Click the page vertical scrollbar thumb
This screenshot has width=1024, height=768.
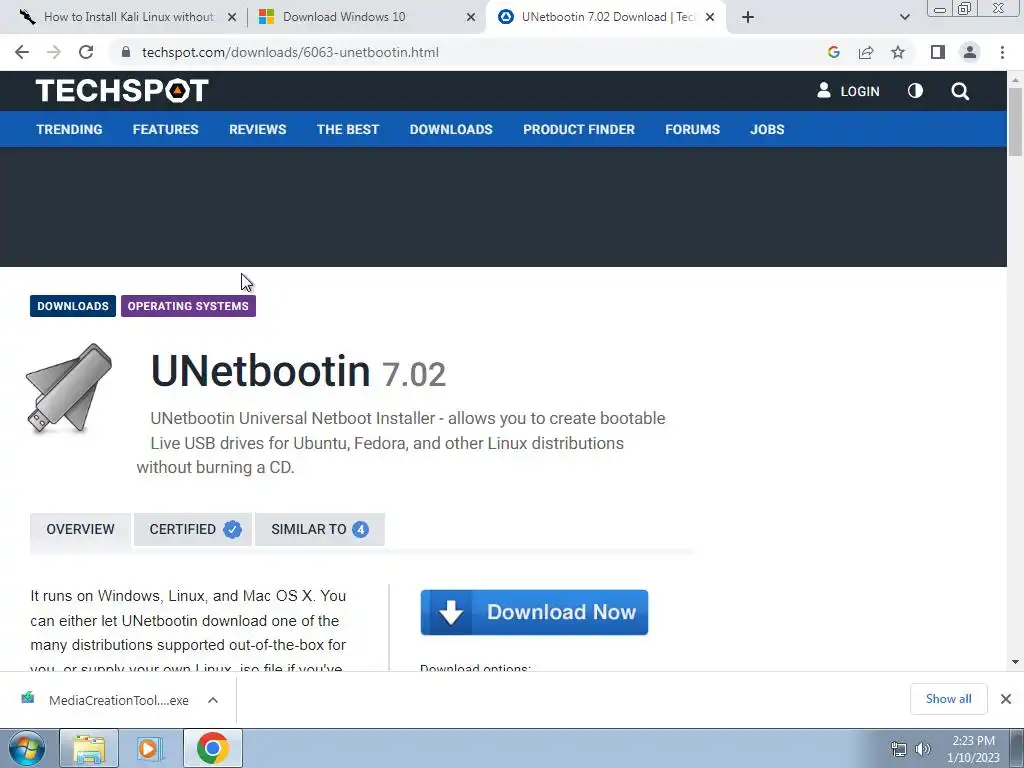click(x=1015, y=122)
